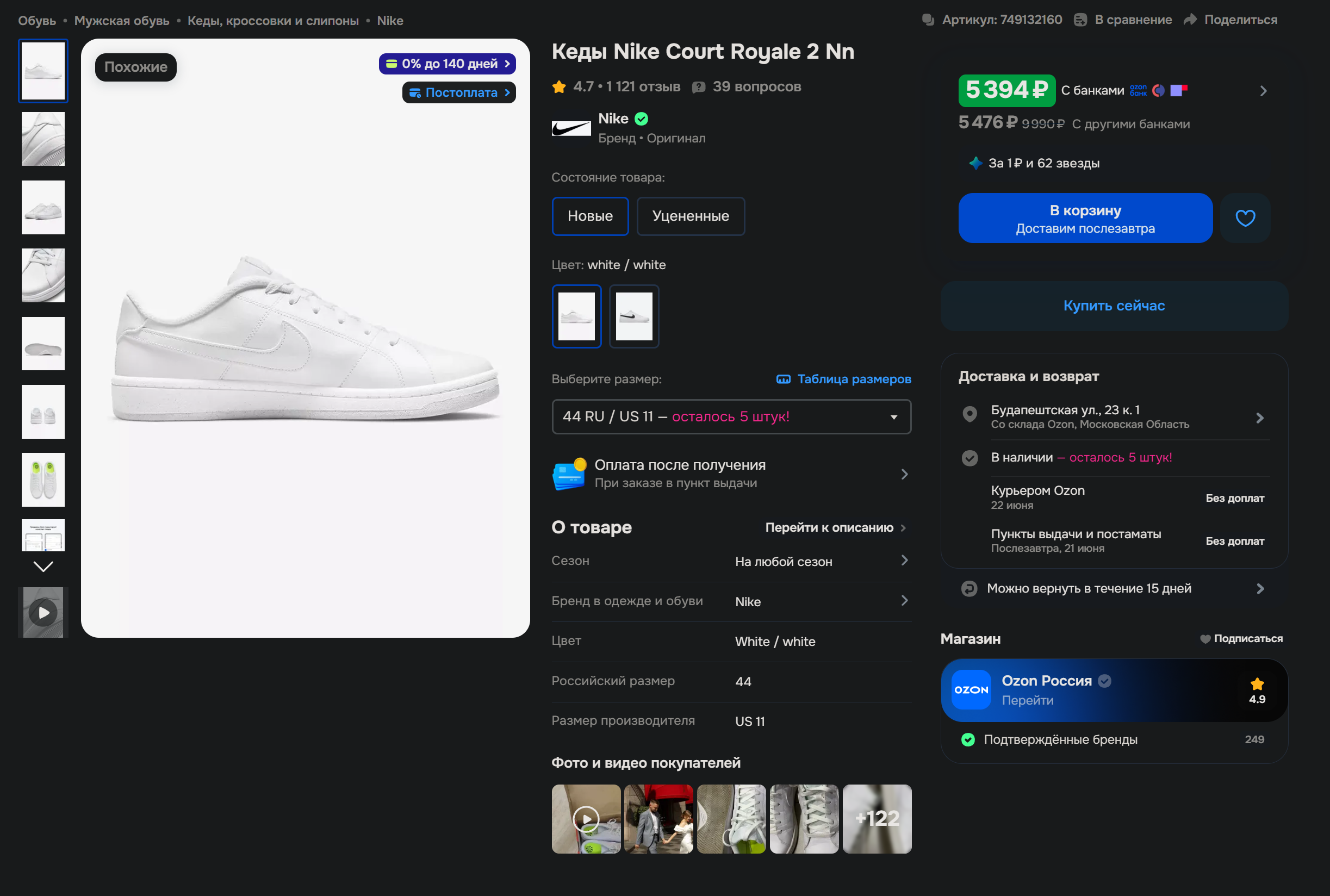Go to "Мужская обувь" breadcrumb
Viewport: 1330px width, 896px height.
122,21
